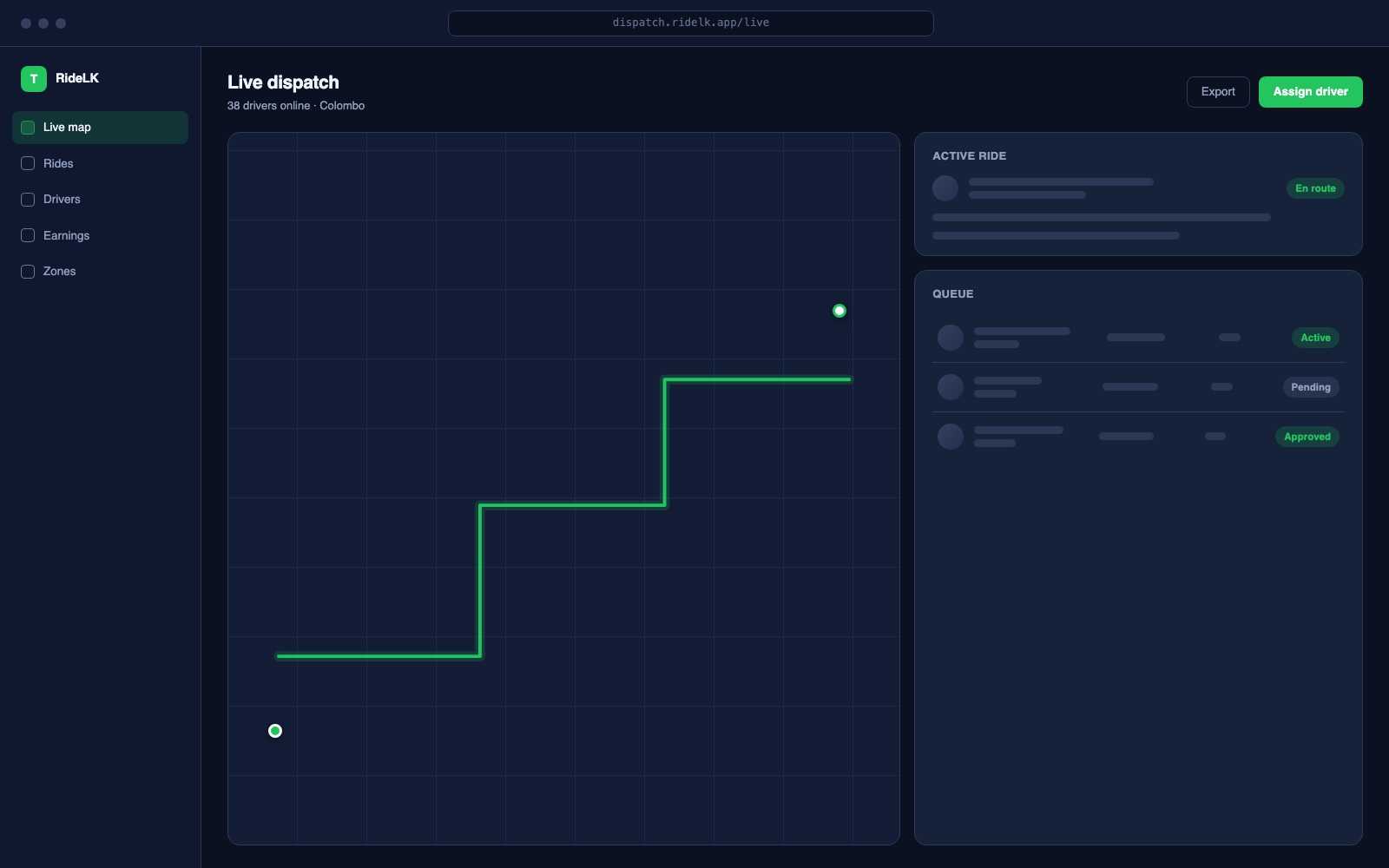This screenshot has height=868, width=1389.
Task: Click the RideLK brand name
Action: tap(77, 78)
